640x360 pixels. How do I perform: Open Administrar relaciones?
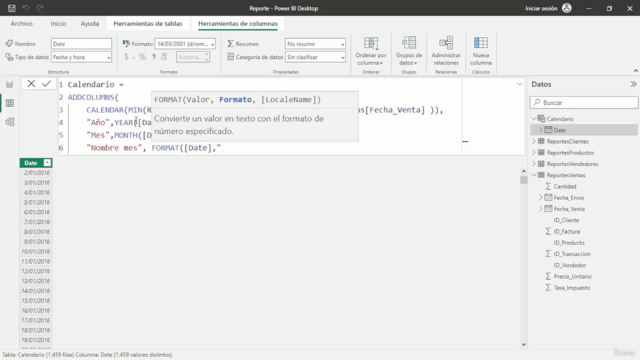[x=446, y=51]
